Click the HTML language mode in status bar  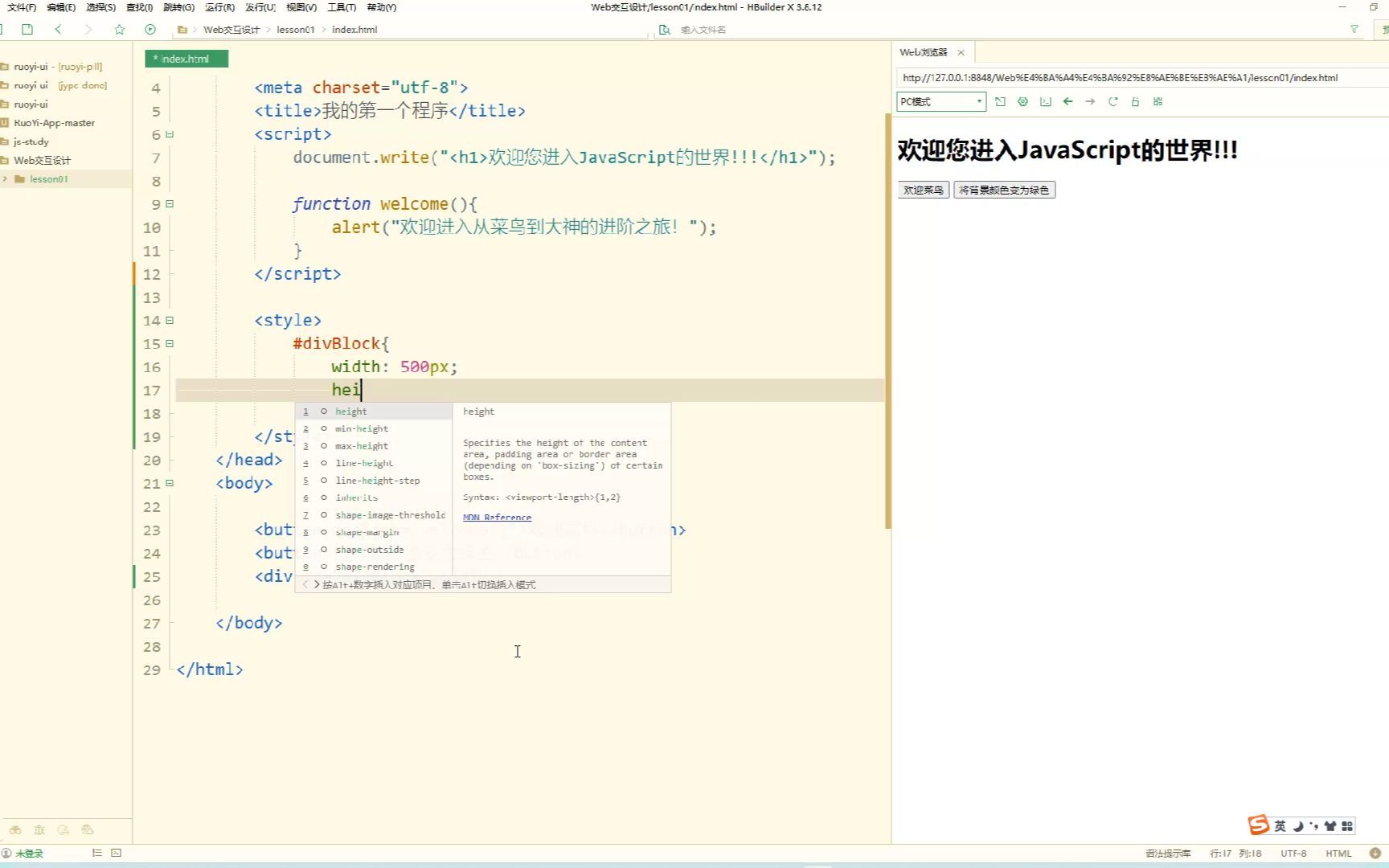[x=1338, y=854]
